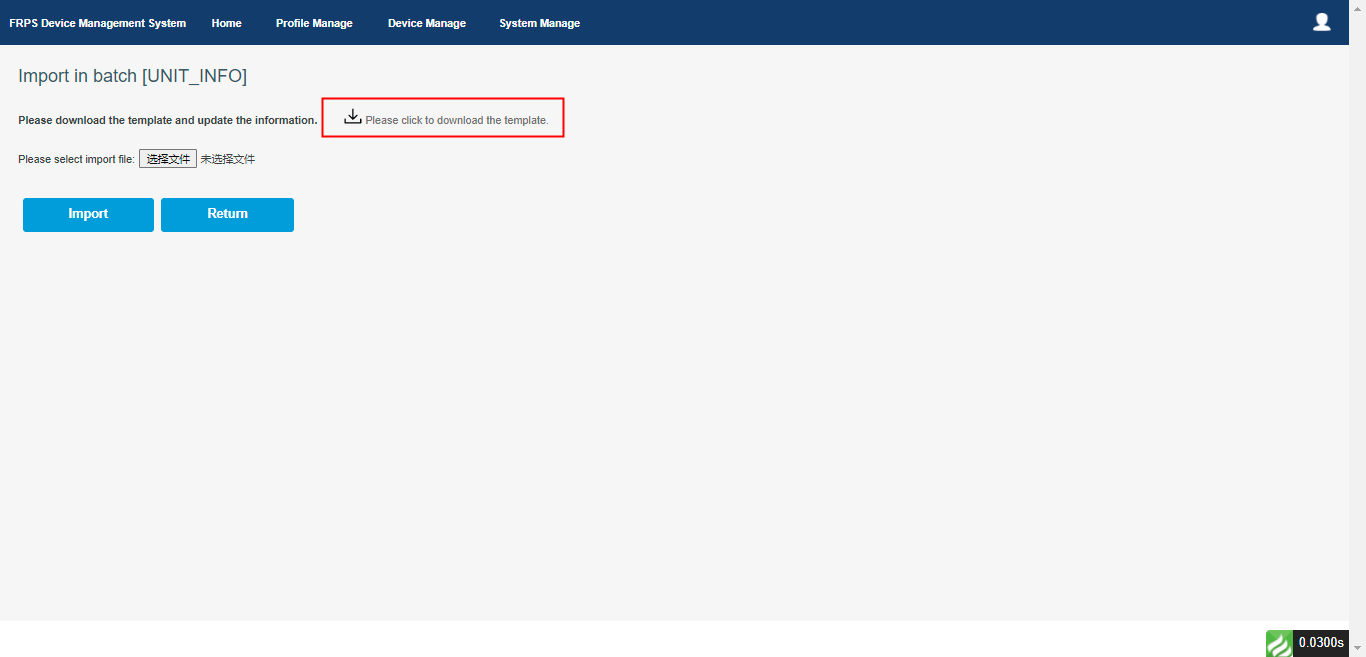
Task: Open the Profile Manage menu
Action: point(314,23)
